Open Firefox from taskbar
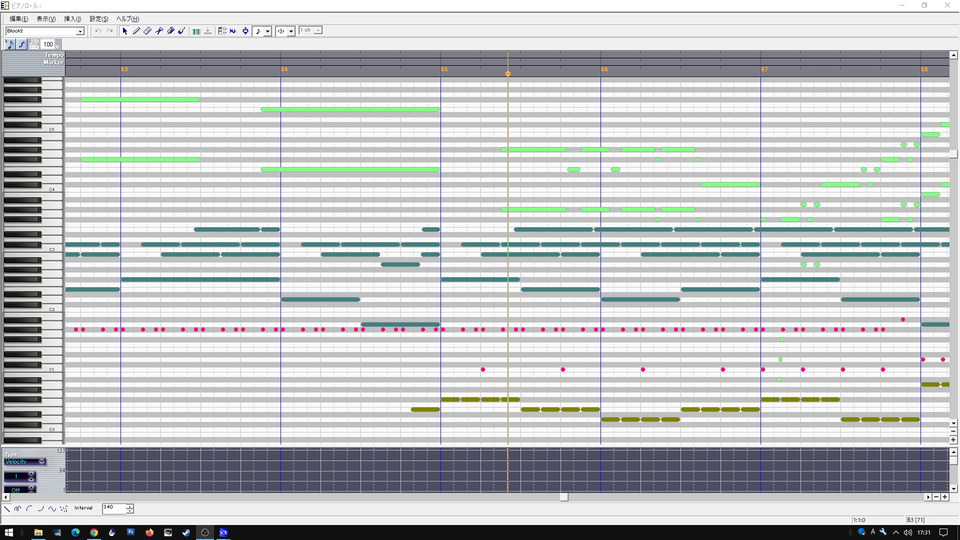 (x=149, y=533)
